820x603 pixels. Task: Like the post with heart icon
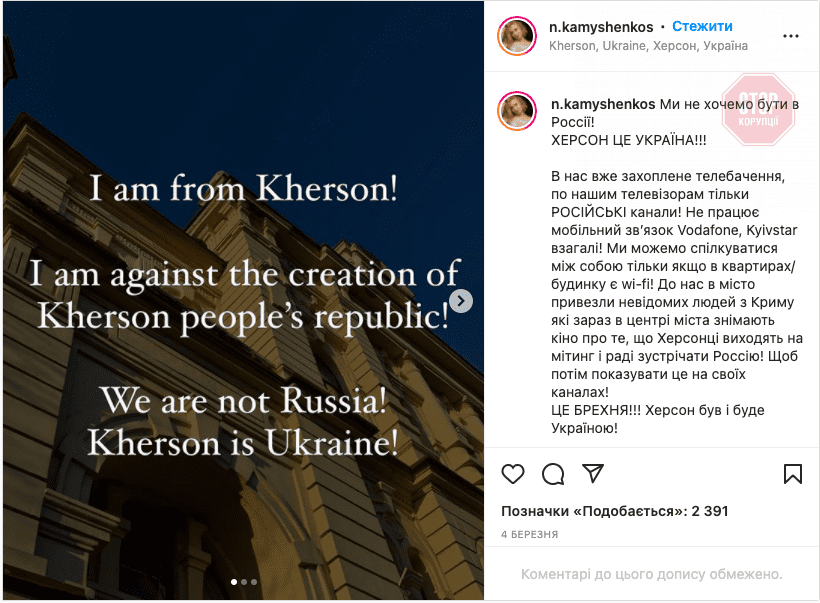[x=513, y=473]
